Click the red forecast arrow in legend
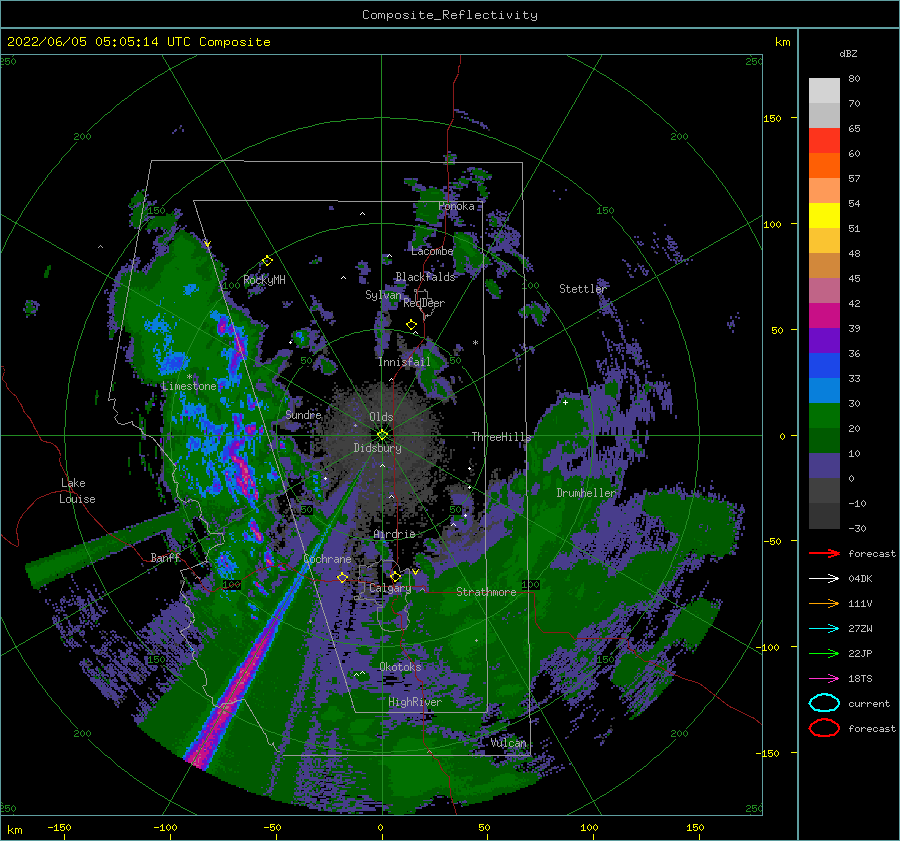900x841 pixels. coord(824,553)
